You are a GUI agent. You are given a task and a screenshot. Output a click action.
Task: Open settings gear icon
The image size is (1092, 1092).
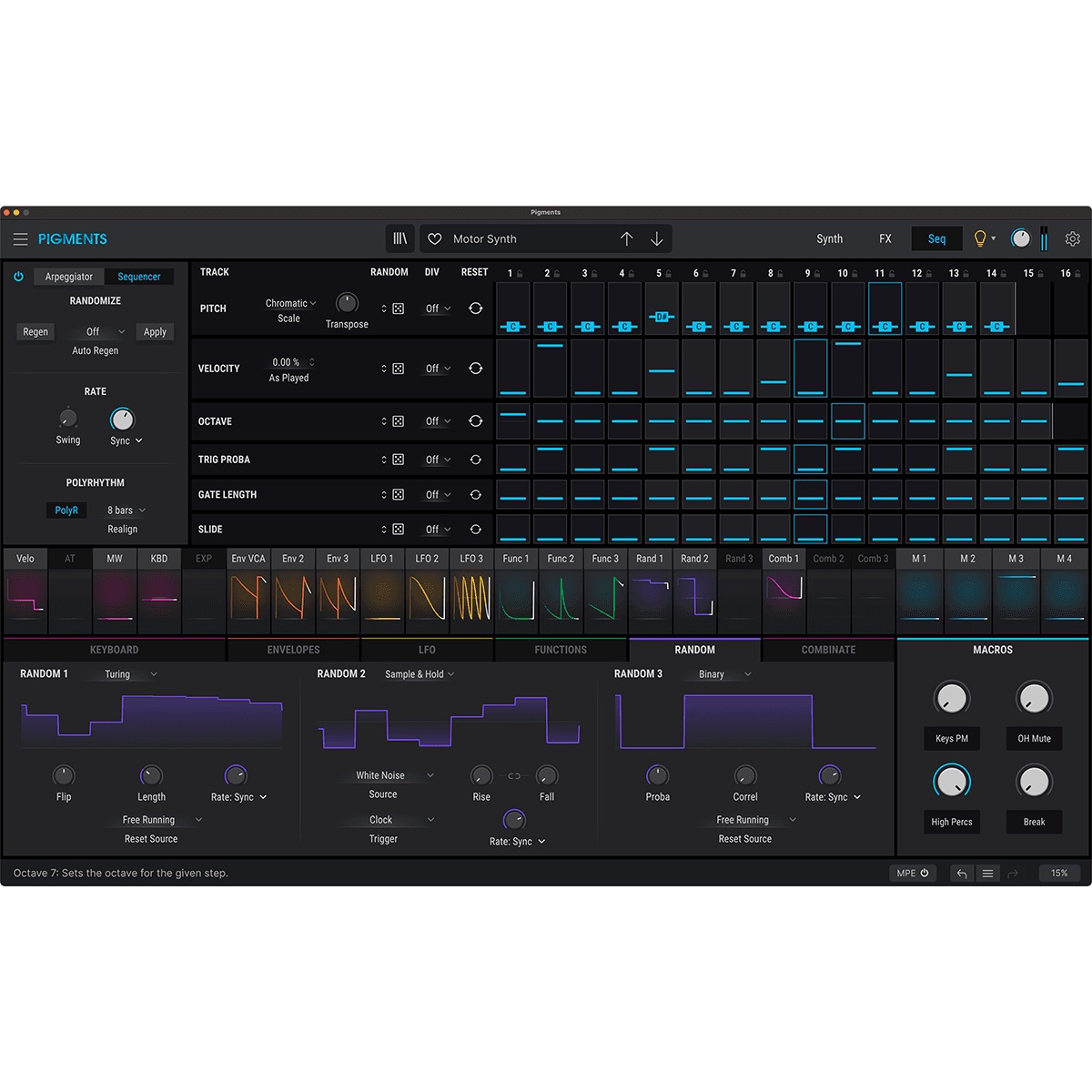[1073, 238]
